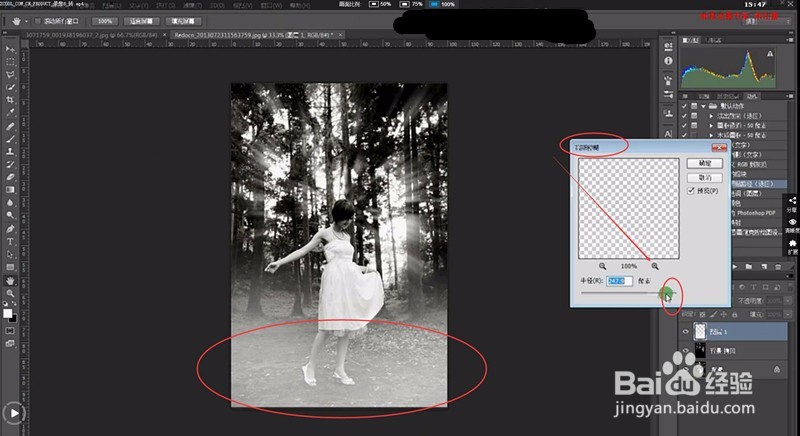The image size is (800, 436).
Task: Toggle checkmark for third action row
Action: pos(684,125)
